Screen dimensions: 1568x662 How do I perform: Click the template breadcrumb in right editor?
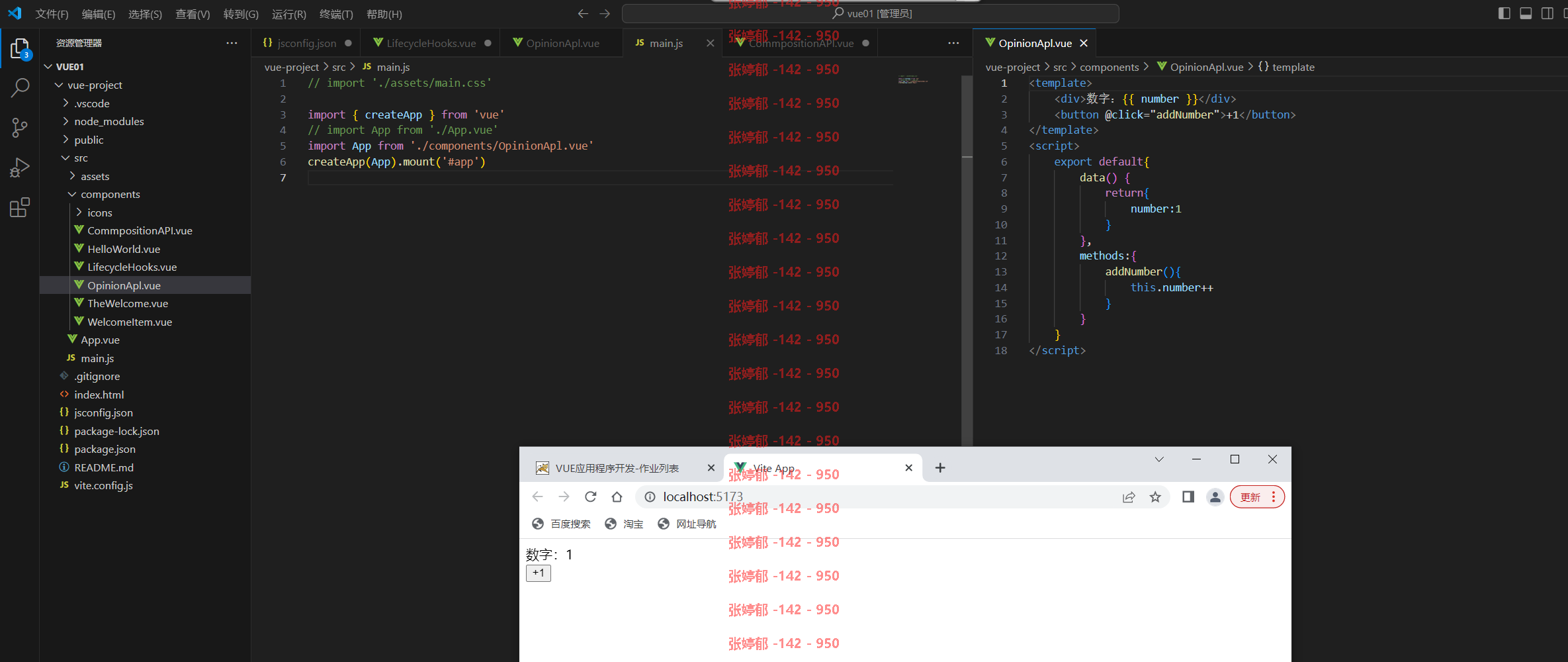tap(1286, 67)
